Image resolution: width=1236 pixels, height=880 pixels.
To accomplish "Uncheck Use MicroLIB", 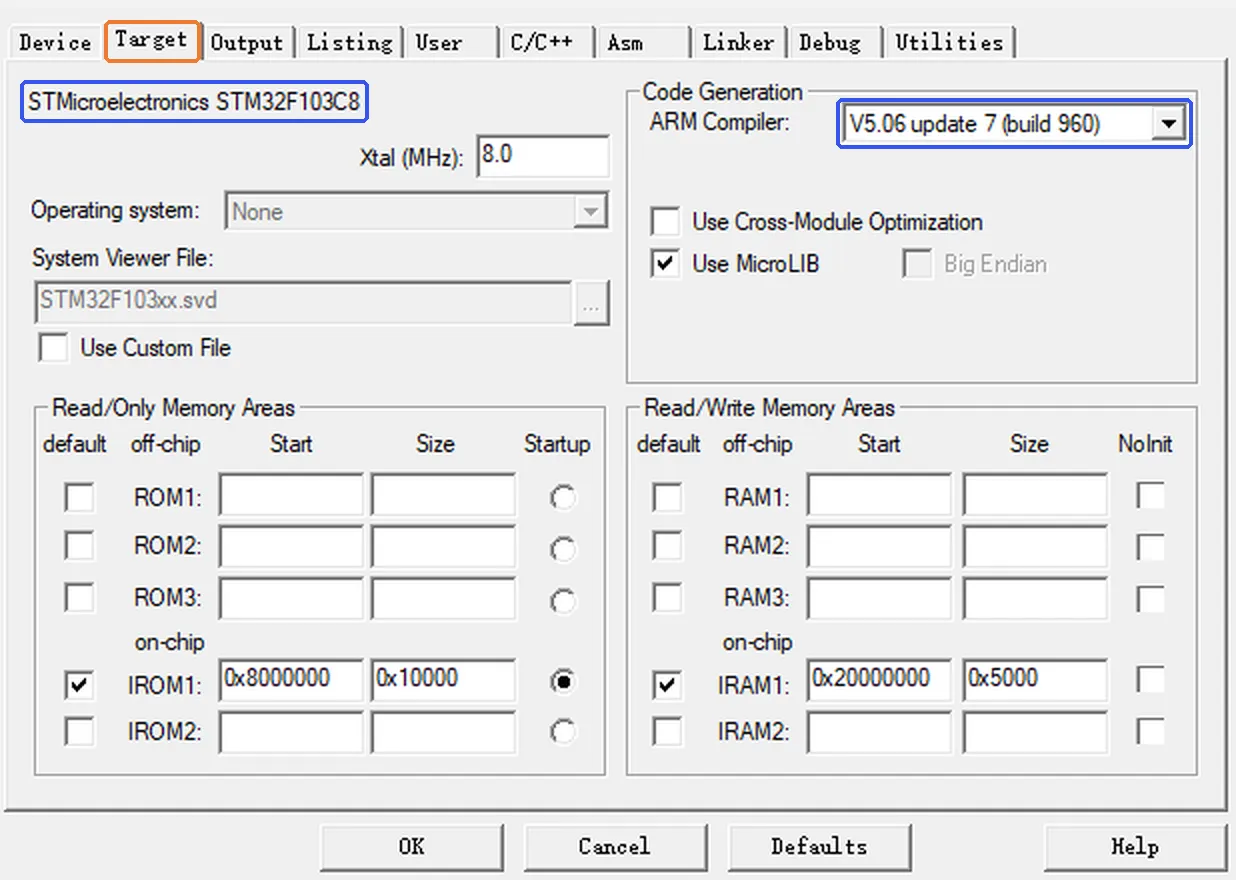I will coord(664,264).
